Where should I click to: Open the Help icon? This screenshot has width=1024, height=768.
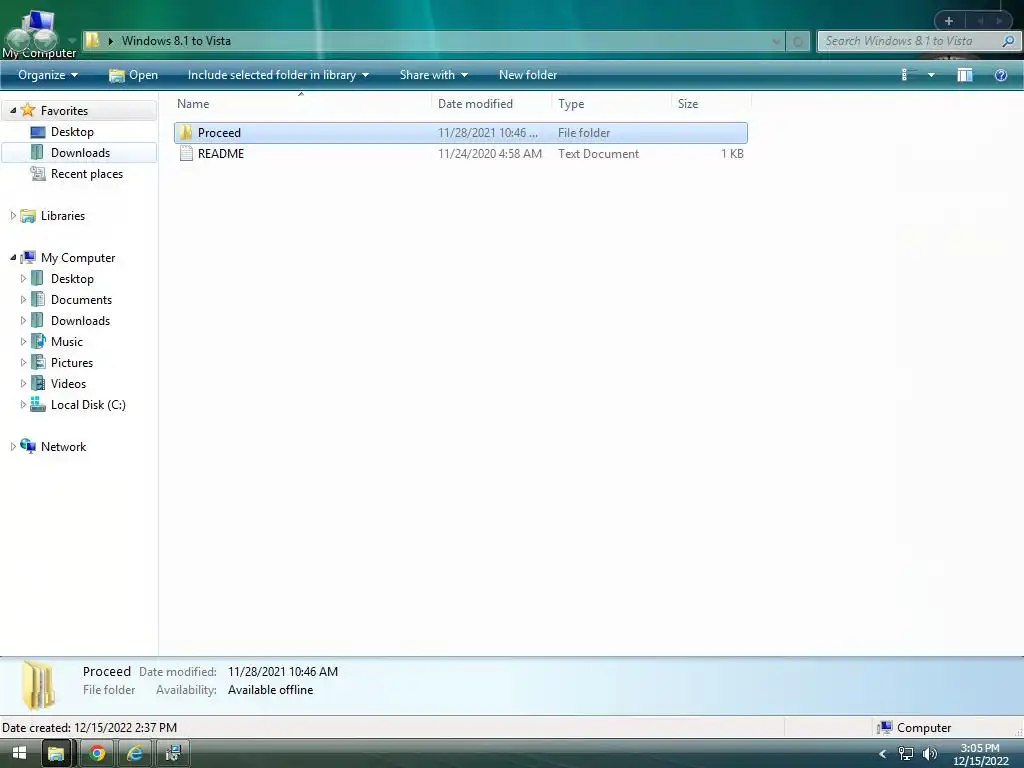[1000, 75]
